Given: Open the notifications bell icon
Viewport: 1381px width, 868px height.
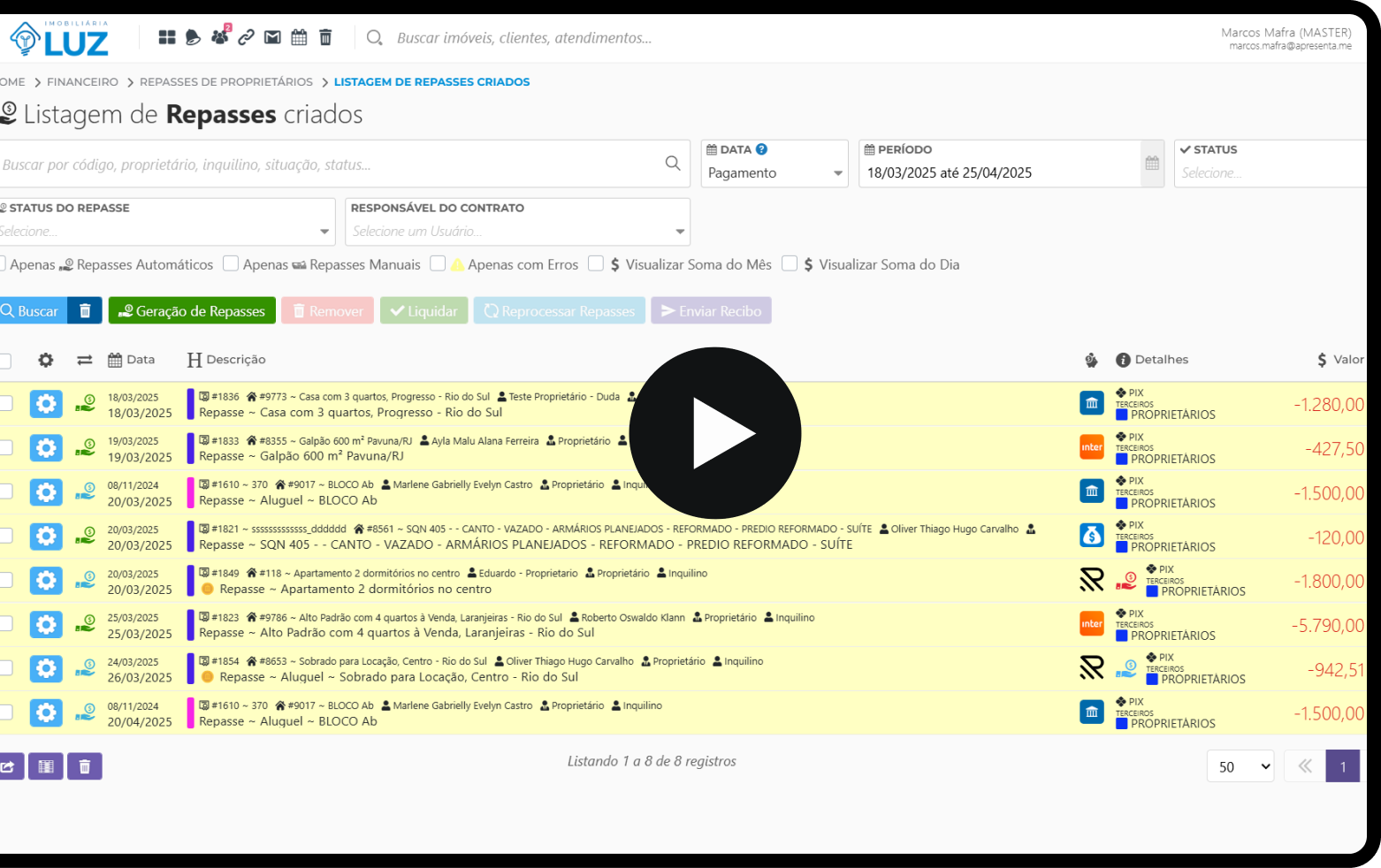Looking at the screenshot, I should tap(193, 37).
